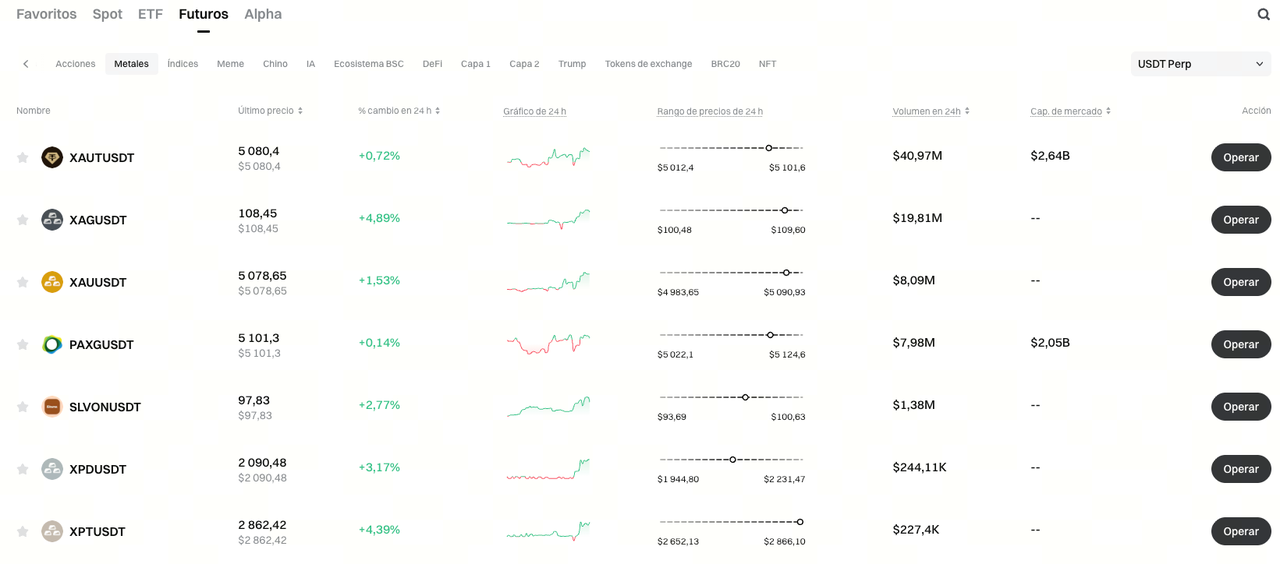Click the XAUUSDT gold coin icon
This screenshot has width=1280, height=564.
point(52,282)
